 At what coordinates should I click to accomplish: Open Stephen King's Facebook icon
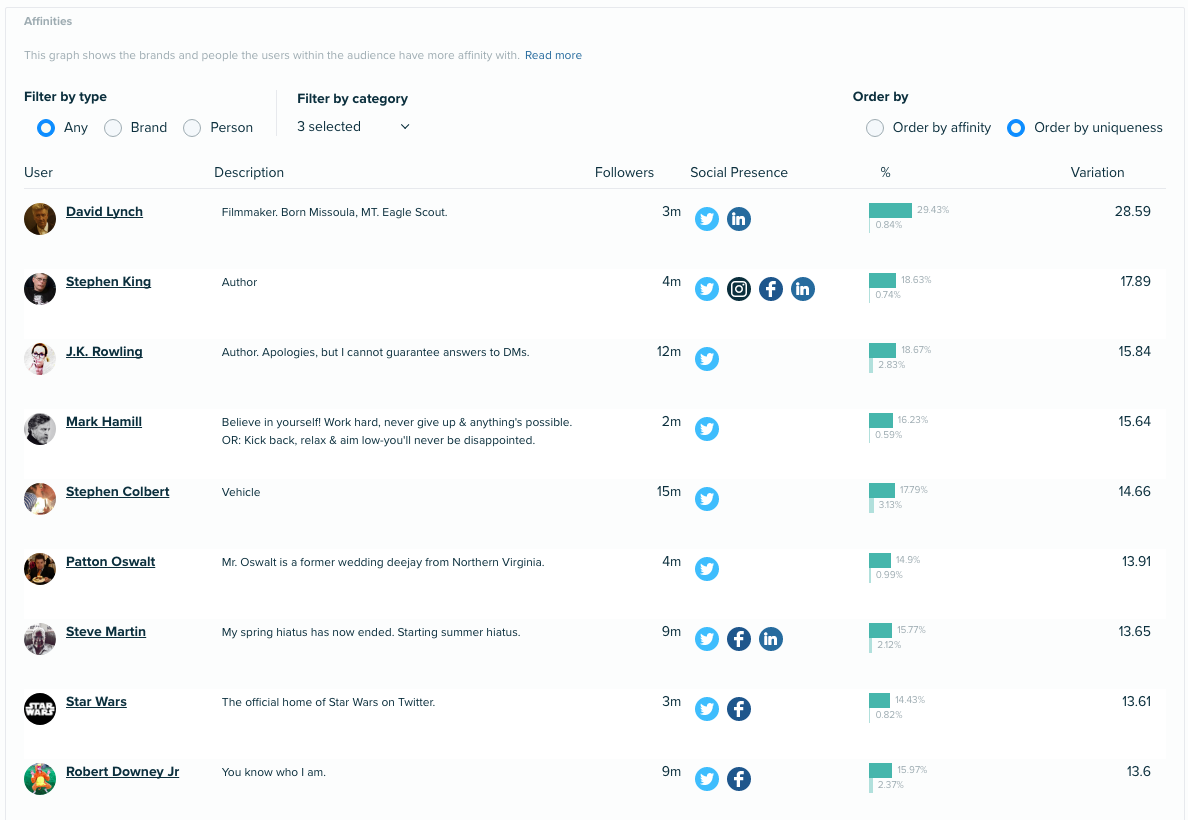pyautogui.click(x=771, y=289)
